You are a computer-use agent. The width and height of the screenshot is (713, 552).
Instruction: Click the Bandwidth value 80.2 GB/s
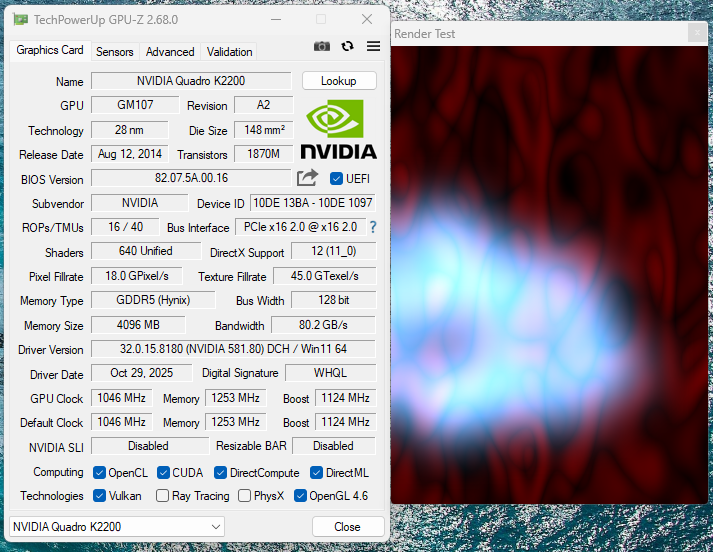323,325
